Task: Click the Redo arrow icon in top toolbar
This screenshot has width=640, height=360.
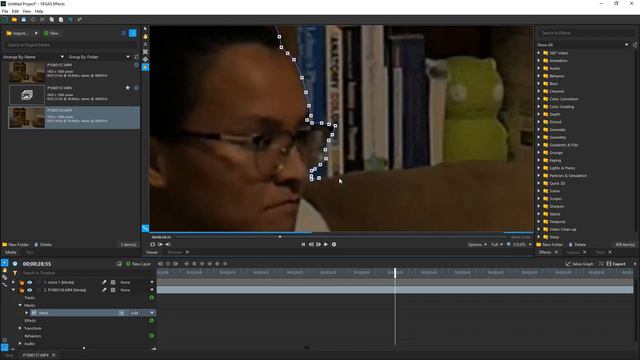Action: pos(80,20)
